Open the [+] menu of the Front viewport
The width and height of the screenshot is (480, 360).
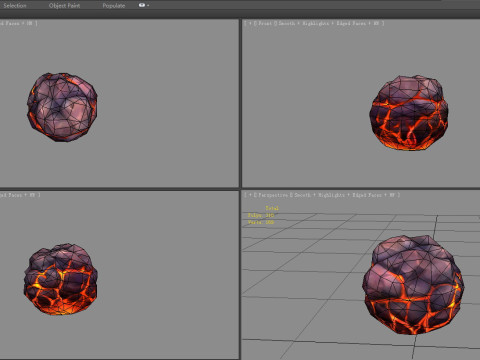click(250, 23)
